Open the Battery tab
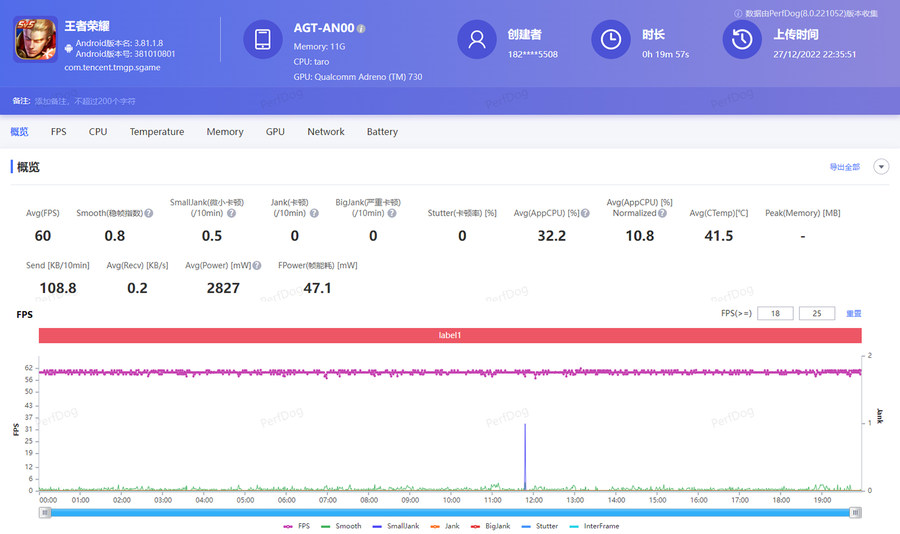The image size is (900, 534). coord(382,132)
